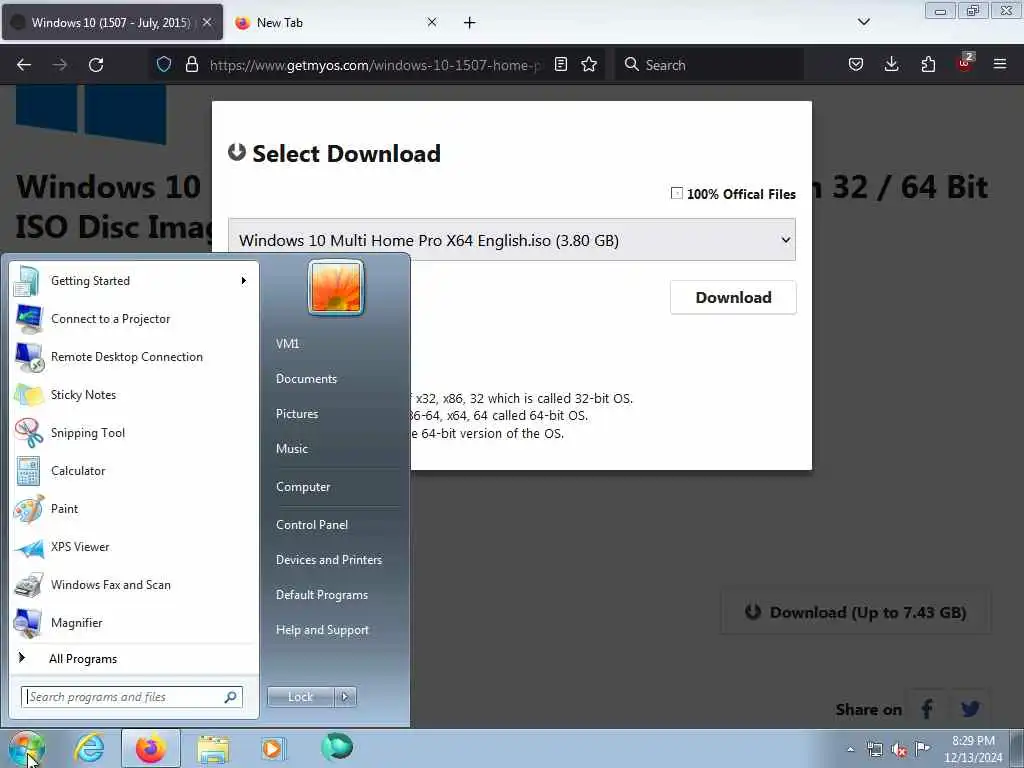Open the tracking protection shield icon
The image size is (1024, 768).
(164, 65)
